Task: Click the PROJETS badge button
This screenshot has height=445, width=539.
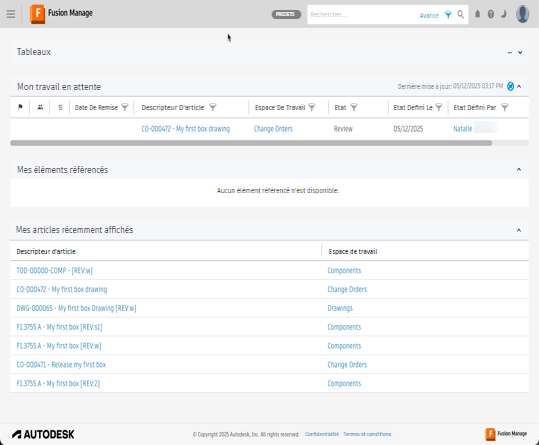Action: 286,14
